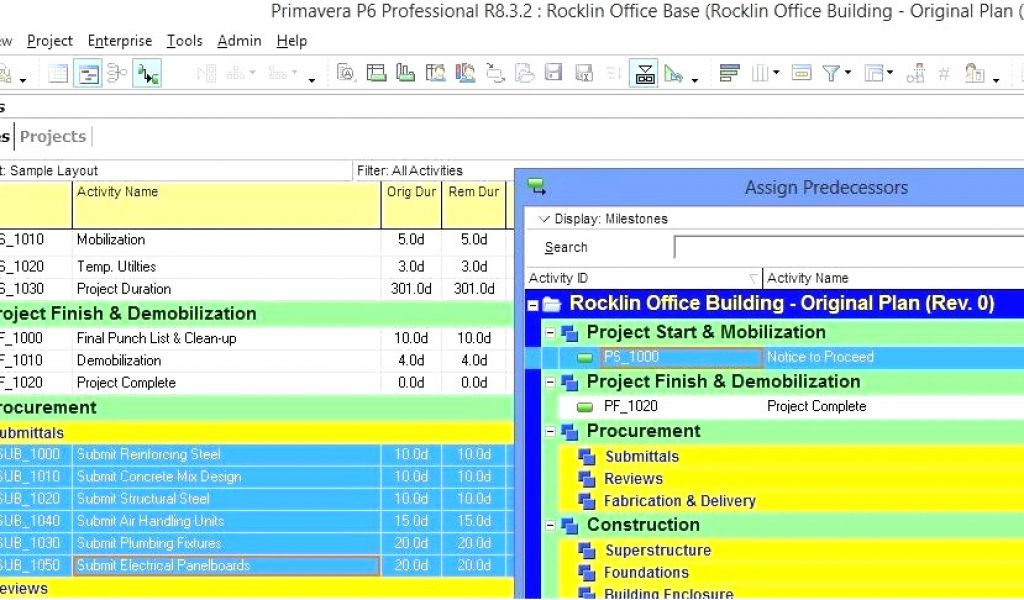The height and width of the screenshot is (600, 1024).
Task: Click the Gantt chart view icon
Action: click(87, 73)
